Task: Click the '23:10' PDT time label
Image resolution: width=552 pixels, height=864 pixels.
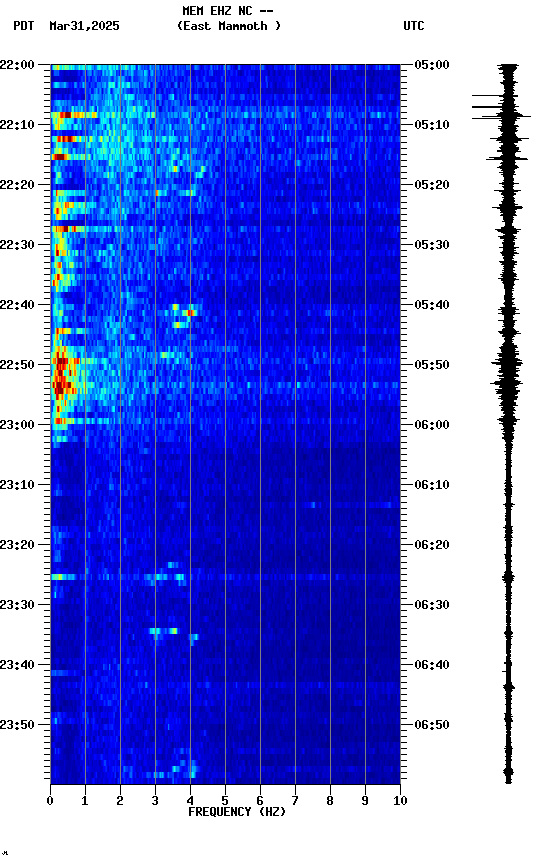Action: (17, 485)
